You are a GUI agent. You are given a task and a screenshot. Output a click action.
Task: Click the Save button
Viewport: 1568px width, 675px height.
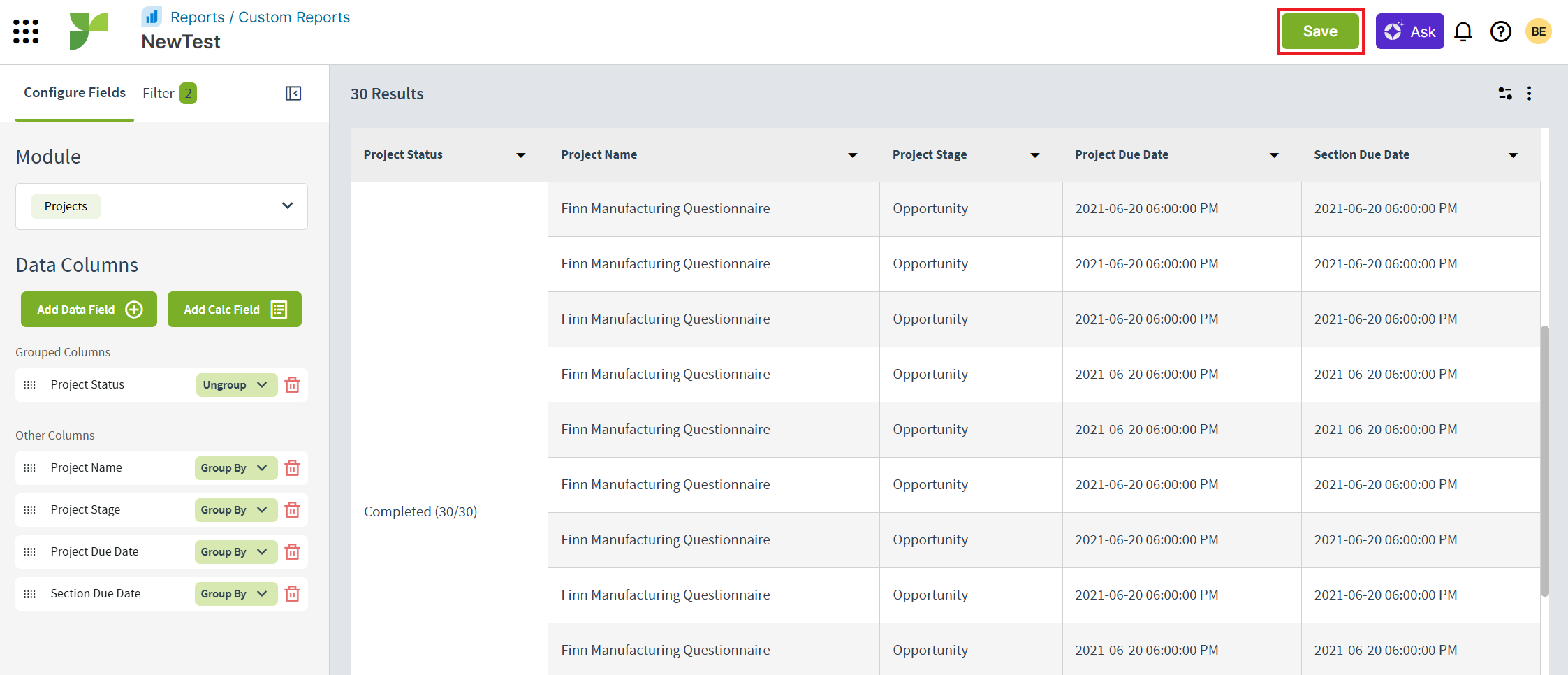coord(1319,31)
